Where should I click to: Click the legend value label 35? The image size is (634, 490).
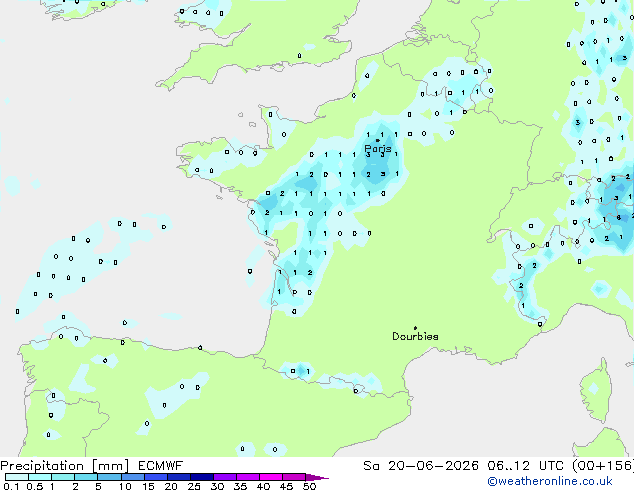coord(240,486)
